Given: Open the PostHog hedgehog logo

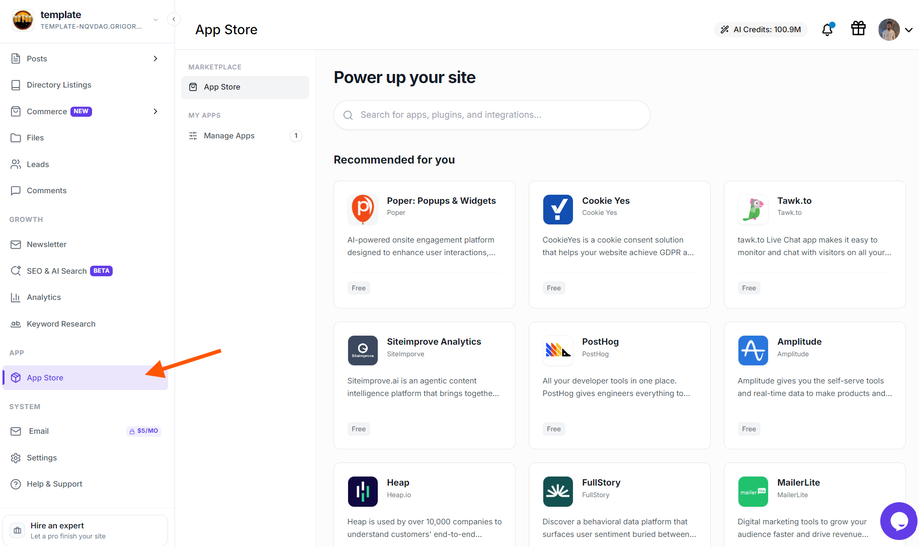Looking at the screenshot, I should pos(557,350).
